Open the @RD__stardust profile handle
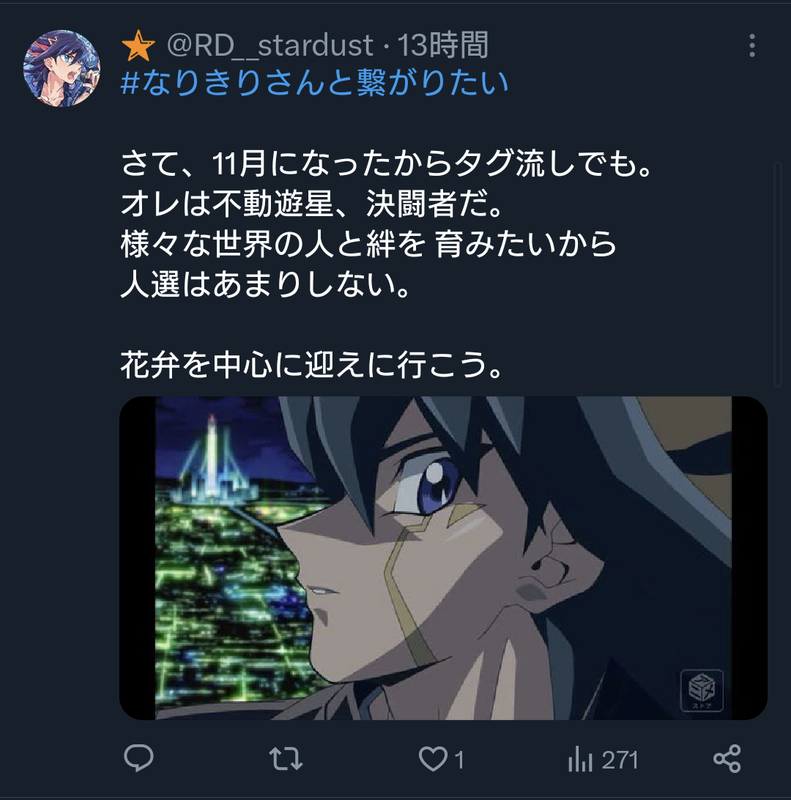 [x=270, y=45]
